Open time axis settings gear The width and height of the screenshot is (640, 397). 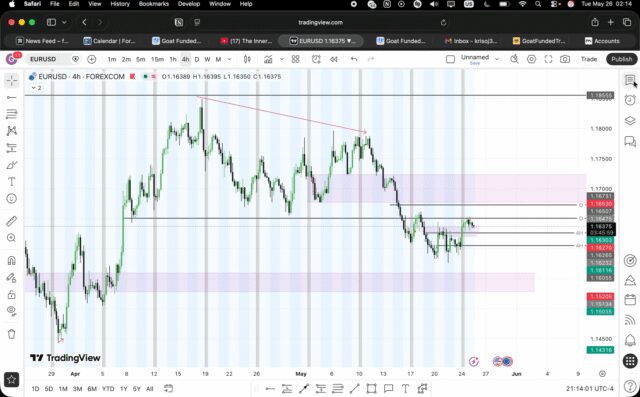click(602, 373)
